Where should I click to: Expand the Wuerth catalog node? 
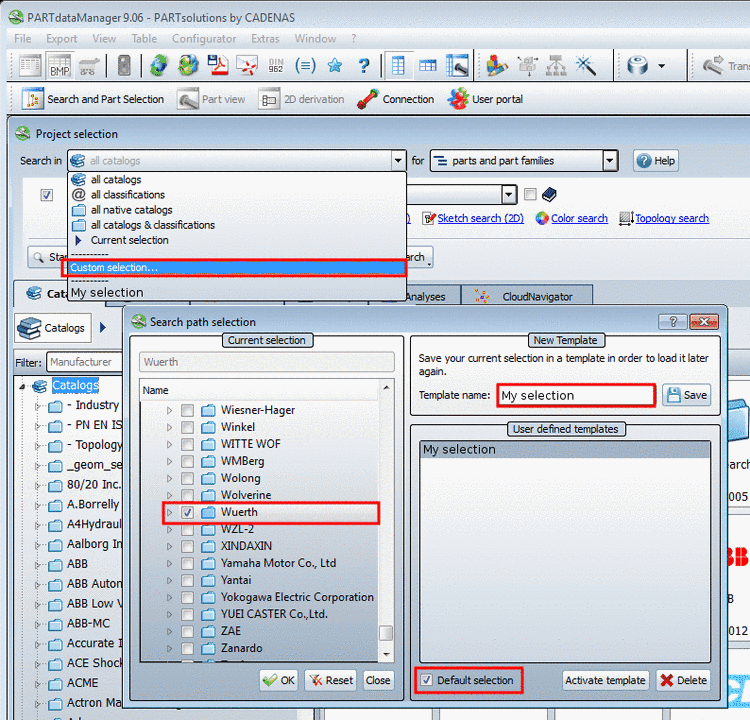(x=169, y=512)
